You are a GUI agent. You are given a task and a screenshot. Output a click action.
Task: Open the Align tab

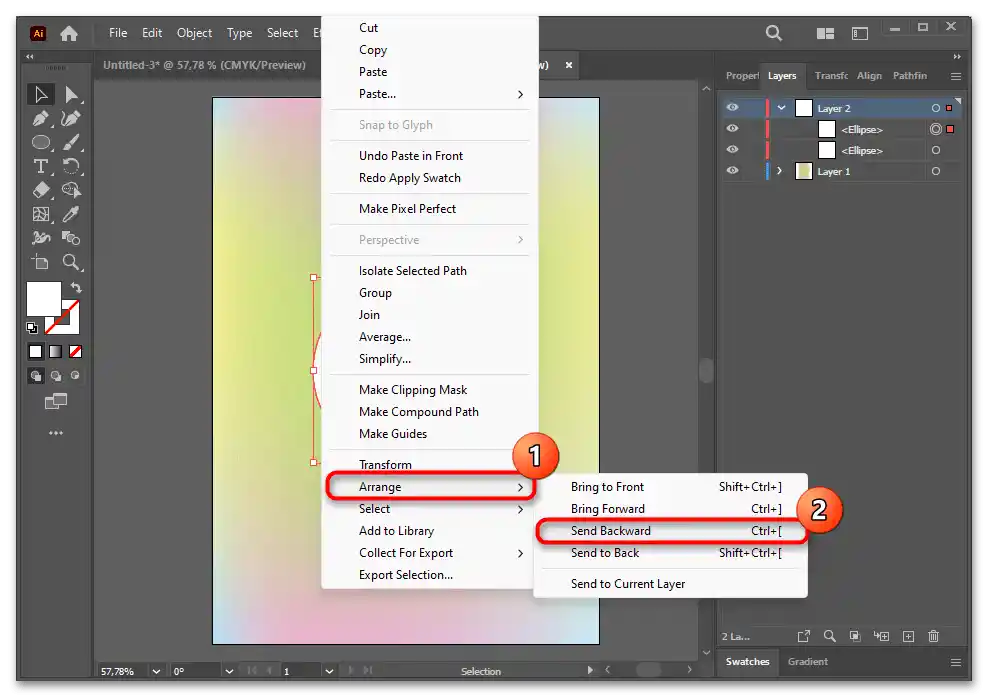pos(869,76)
